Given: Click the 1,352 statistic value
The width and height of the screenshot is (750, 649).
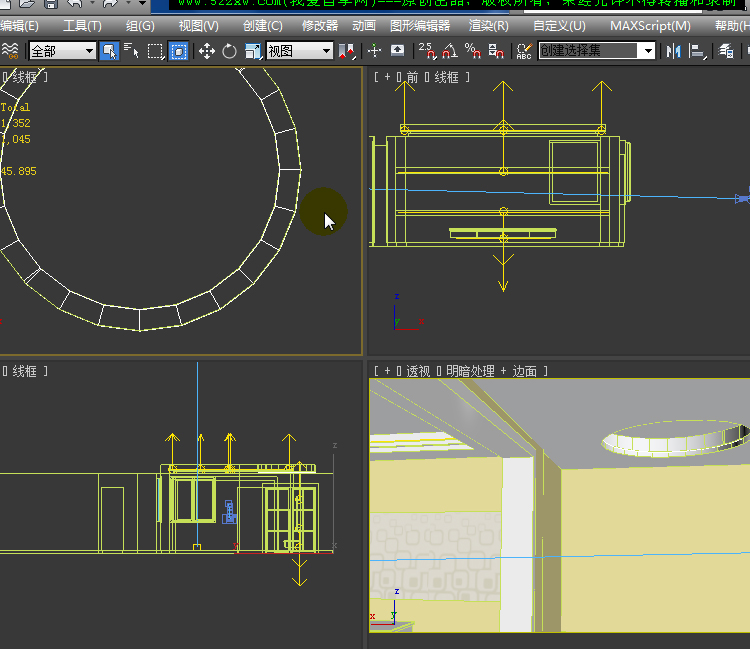Looking at the screenshot, I should [15, 123].
